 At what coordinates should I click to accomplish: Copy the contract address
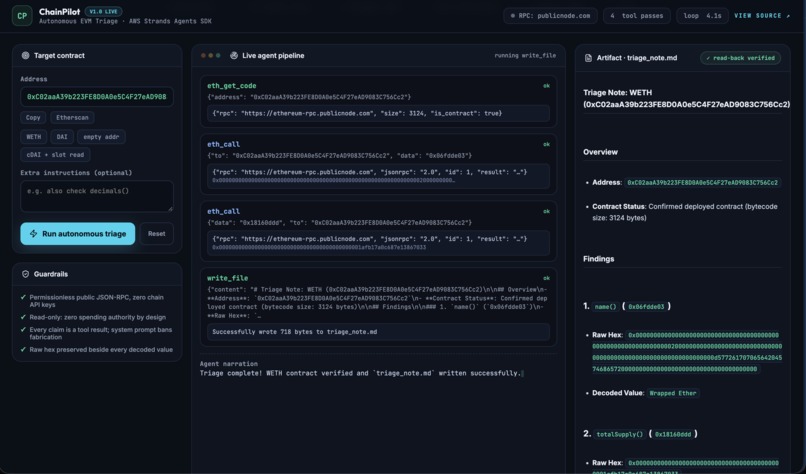click(x=33, y=118)
